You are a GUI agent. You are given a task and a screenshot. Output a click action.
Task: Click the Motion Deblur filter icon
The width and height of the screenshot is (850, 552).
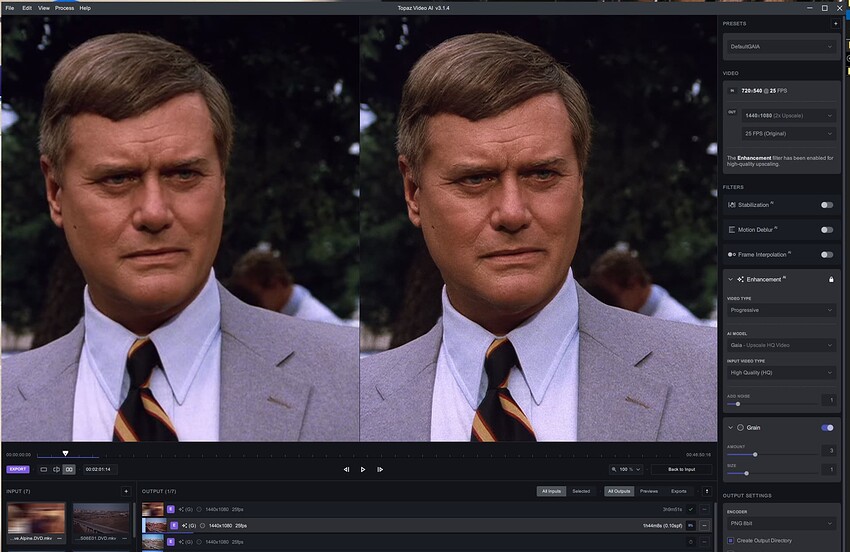point(731,230)
